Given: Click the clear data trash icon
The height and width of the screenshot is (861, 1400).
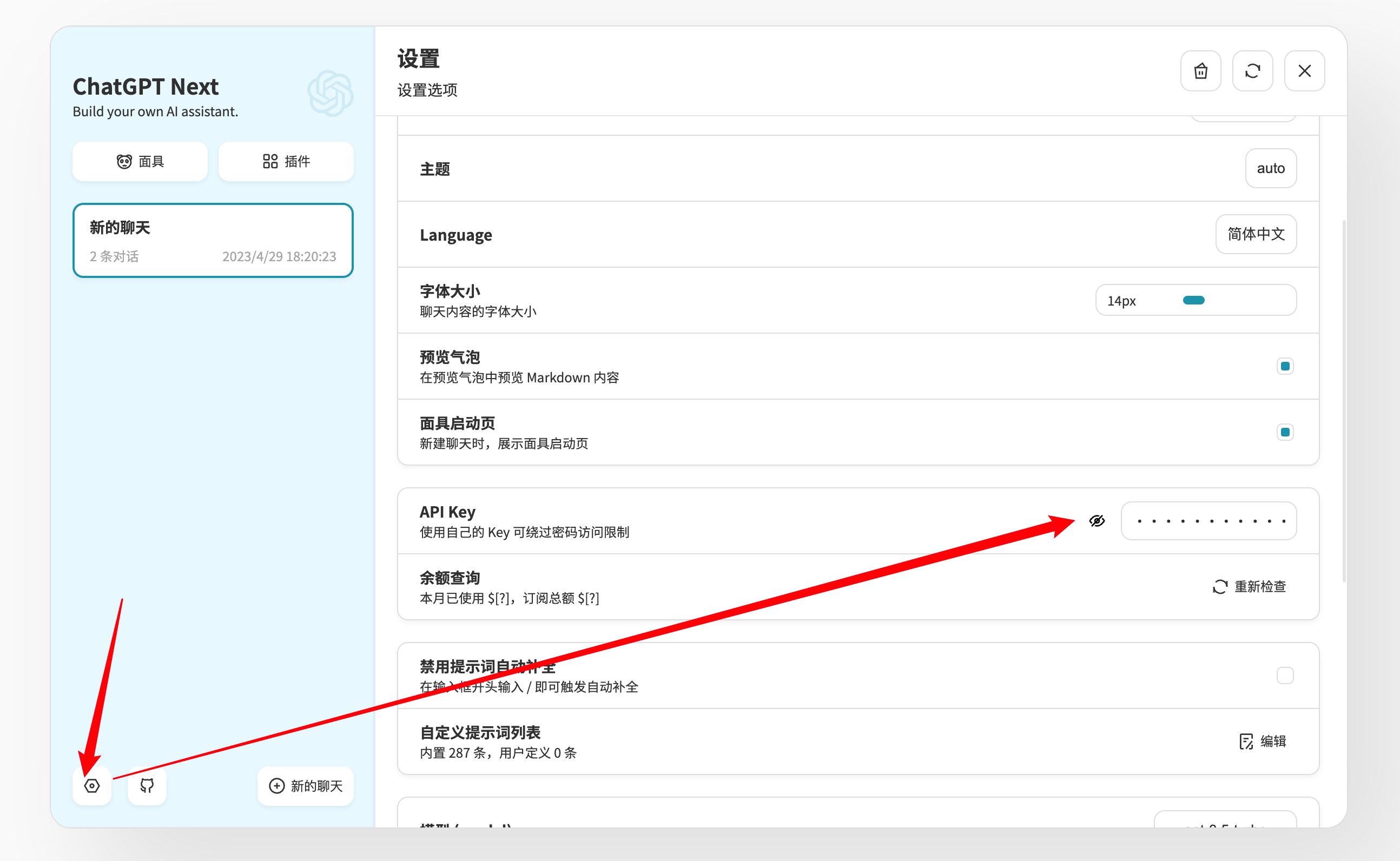Looking at the screenshot, I should 1200,71.
